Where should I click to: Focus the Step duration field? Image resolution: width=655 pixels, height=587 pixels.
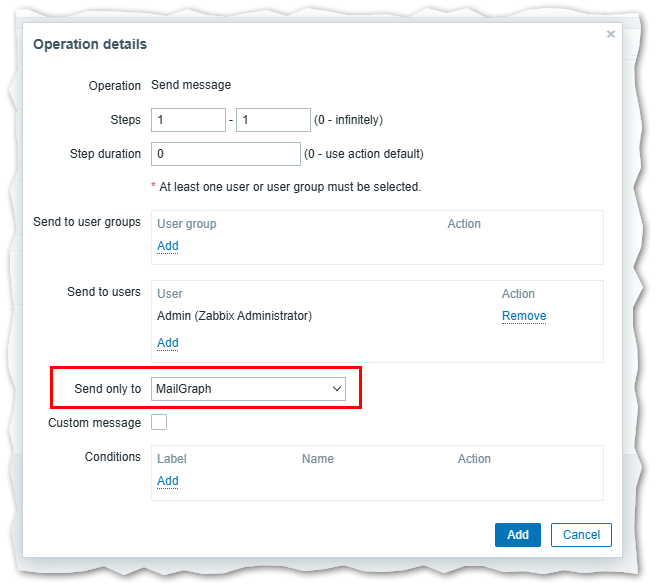tap(225, 154)
